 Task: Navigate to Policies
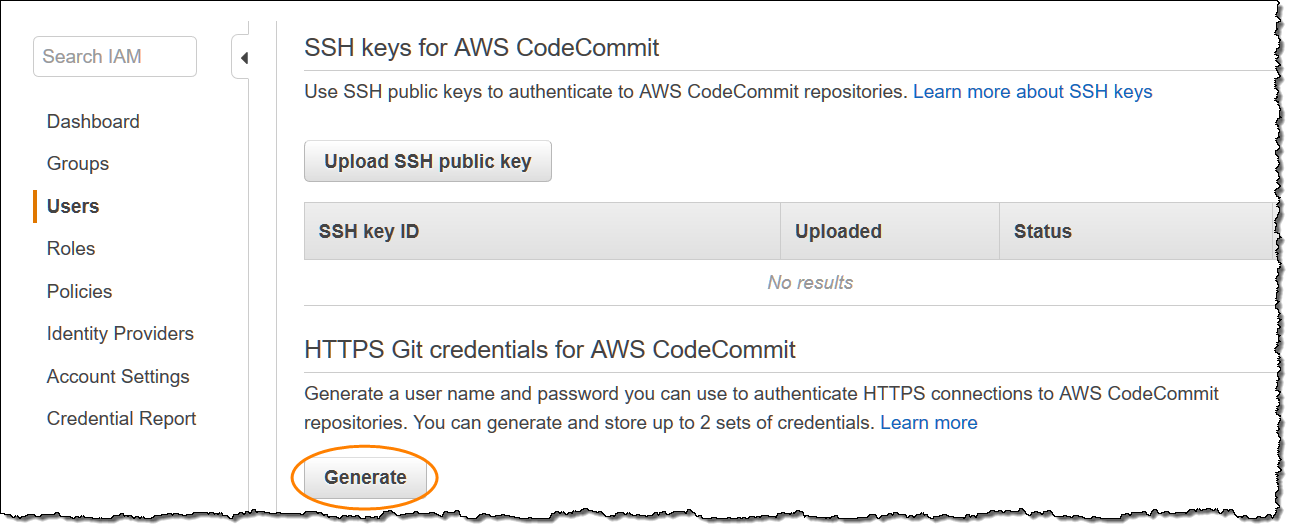coord(79,291)
